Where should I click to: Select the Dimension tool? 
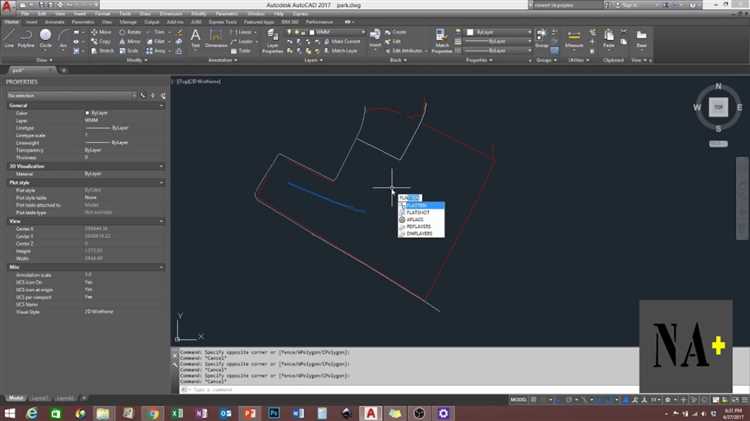coord(216,38)
